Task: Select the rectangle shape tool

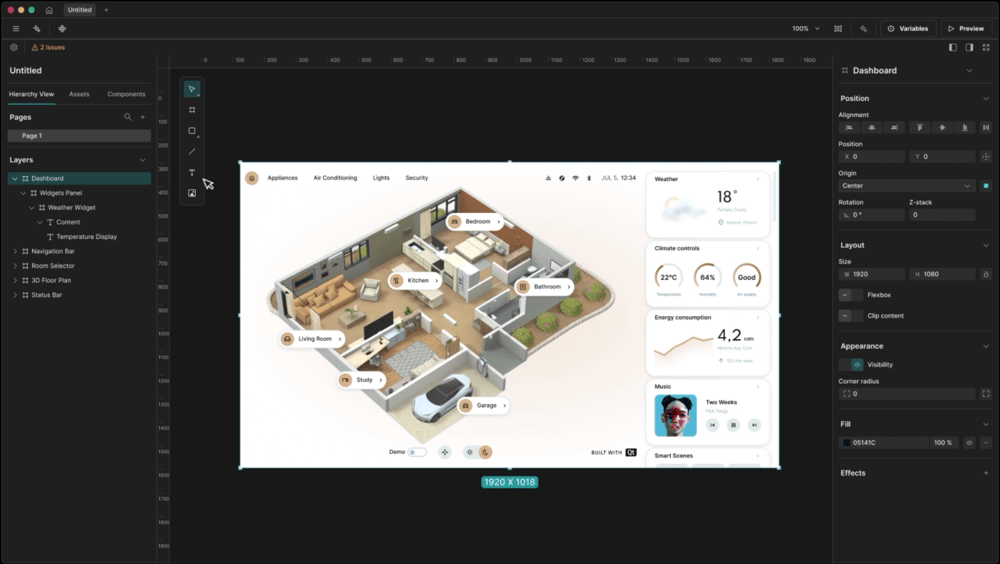Action: pos(192,131)
